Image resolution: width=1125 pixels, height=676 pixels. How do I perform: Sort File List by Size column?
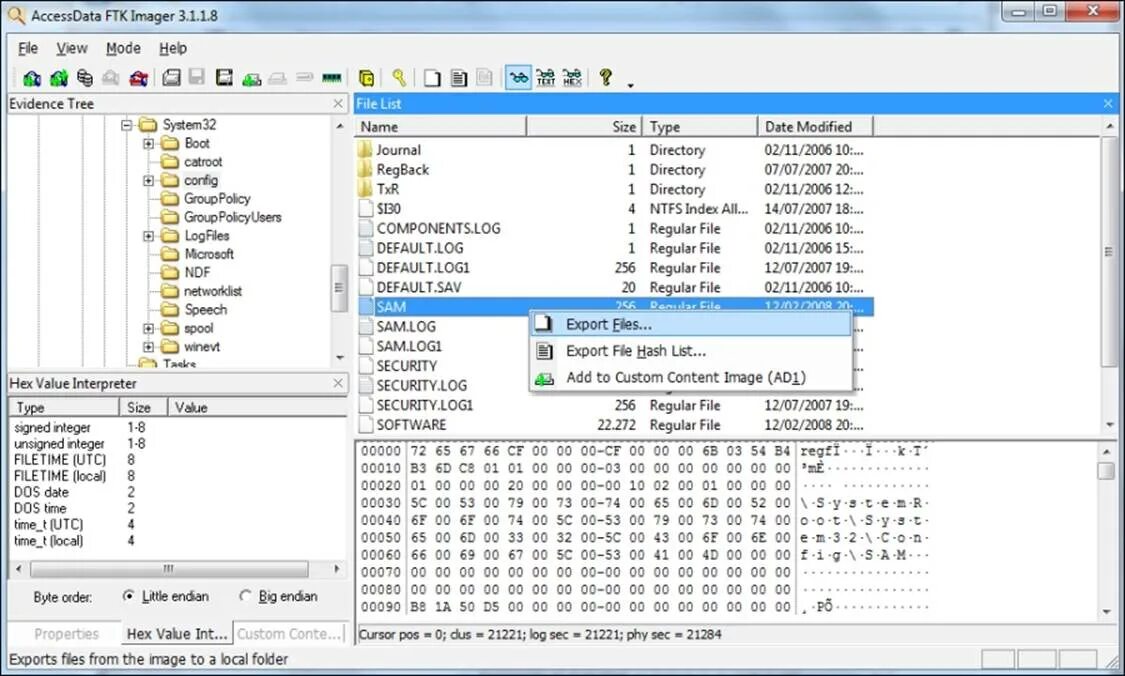tap(584, 126)
